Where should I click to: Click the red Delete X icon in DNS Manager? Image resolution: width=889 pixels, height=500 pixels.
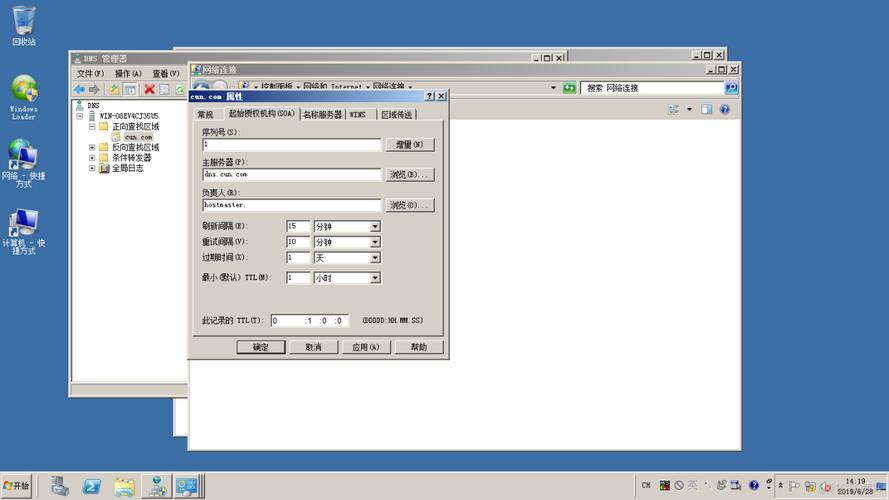(149, 89)
